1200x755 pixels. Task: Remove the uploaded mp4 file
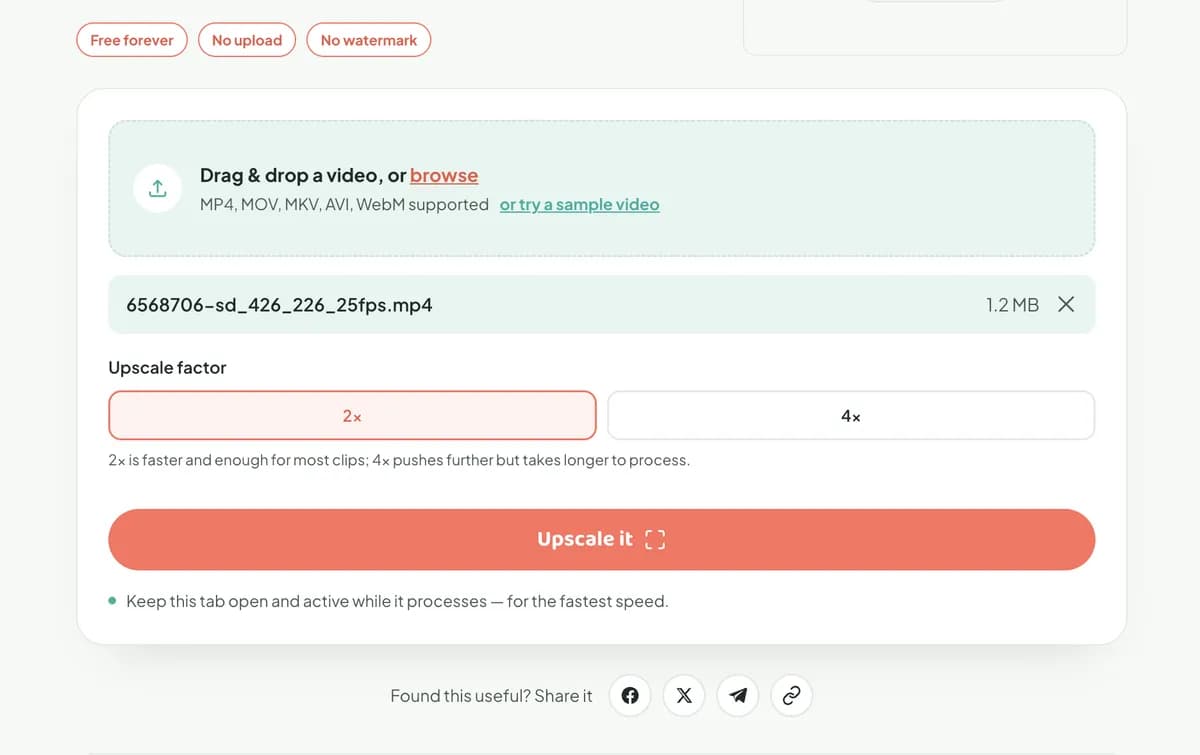(x=1066, y=304)
